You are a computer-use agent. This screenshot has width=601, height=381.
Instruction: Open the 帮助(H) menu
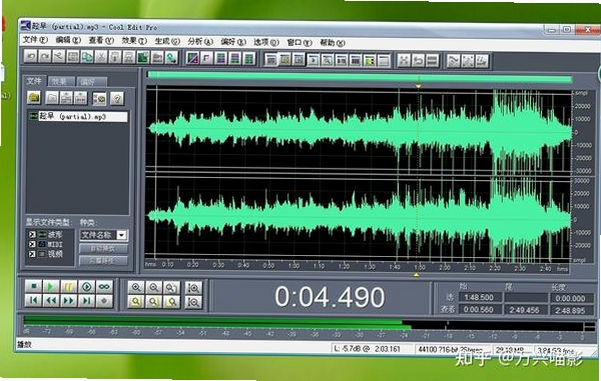[332, 43]
